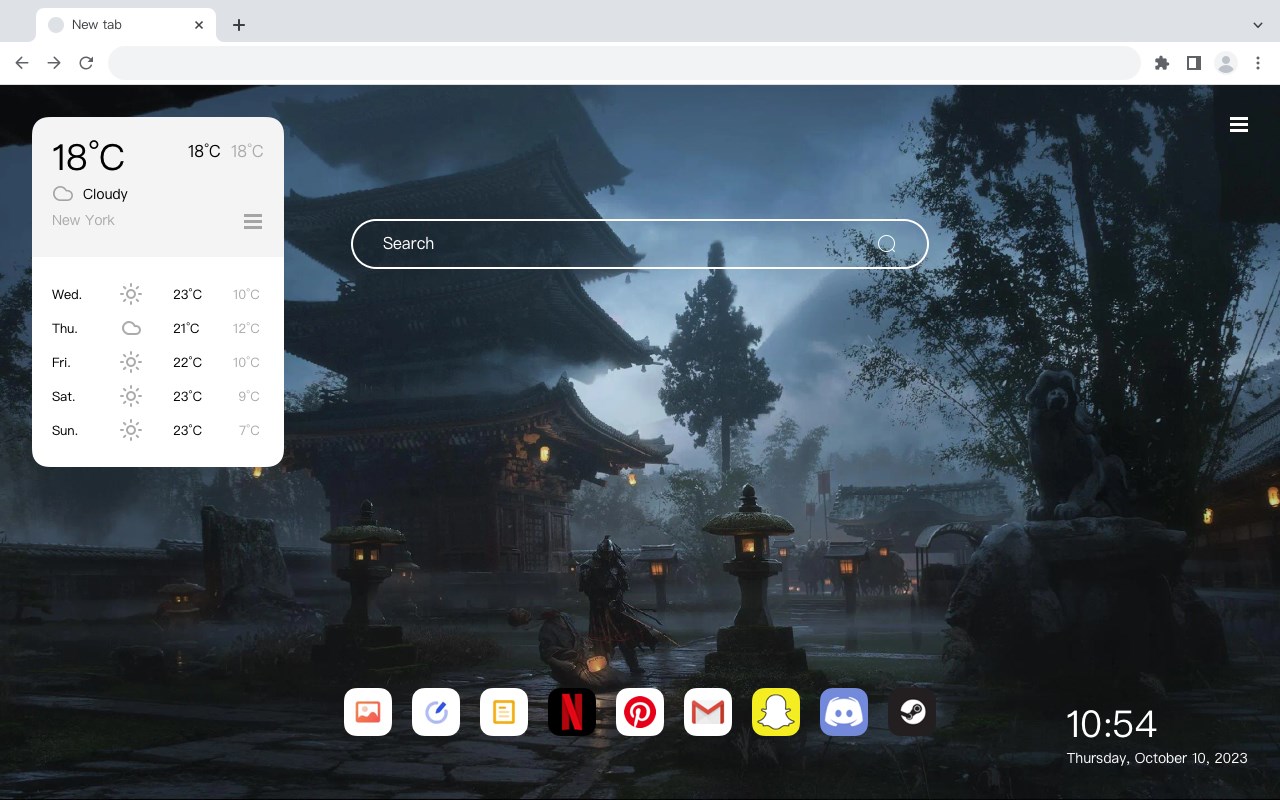Select the Fri. forecast row label
This screenshot has width=1280, height=800.
click(x=62, y=362)
